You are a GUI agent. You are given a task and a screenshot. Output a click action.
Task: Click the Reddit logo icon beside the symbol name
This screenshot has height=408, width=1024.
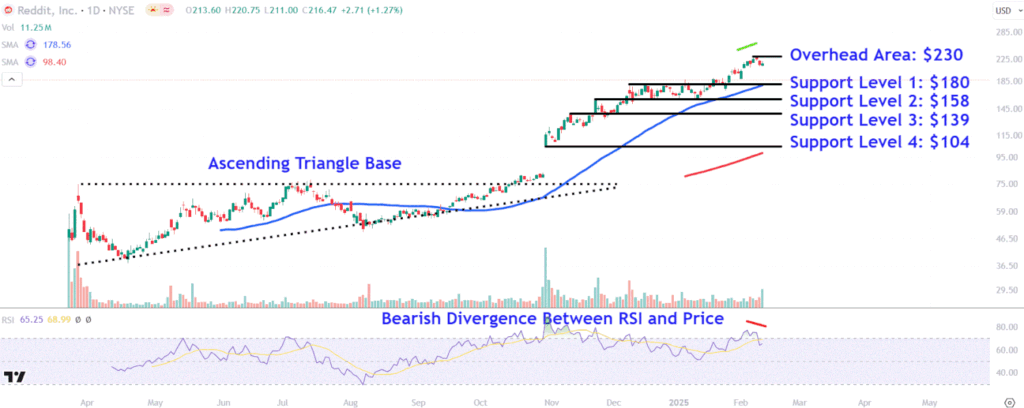coord(8,10)
